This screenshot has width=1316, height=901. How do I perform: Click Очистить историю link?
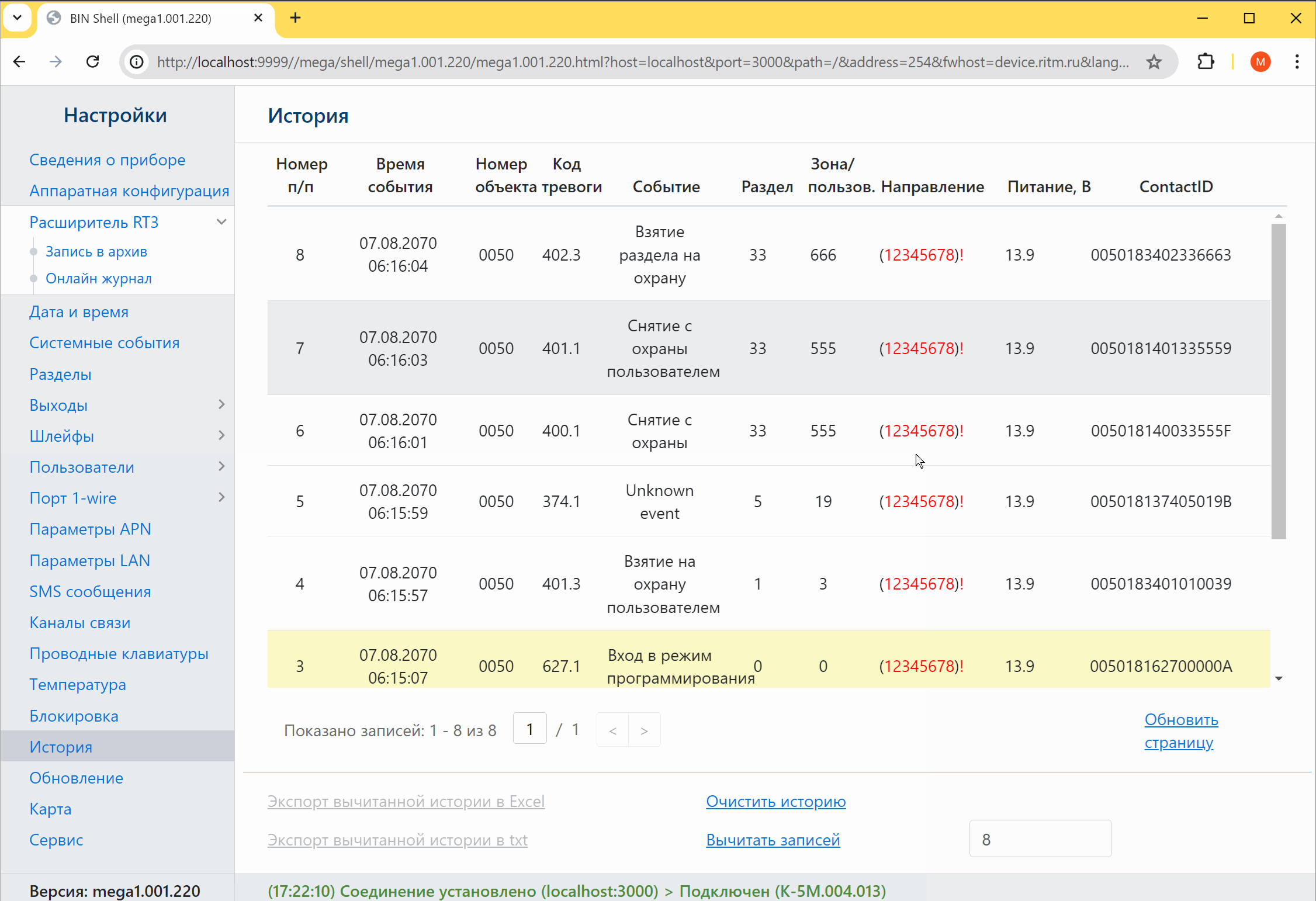[x=776, y=801]
